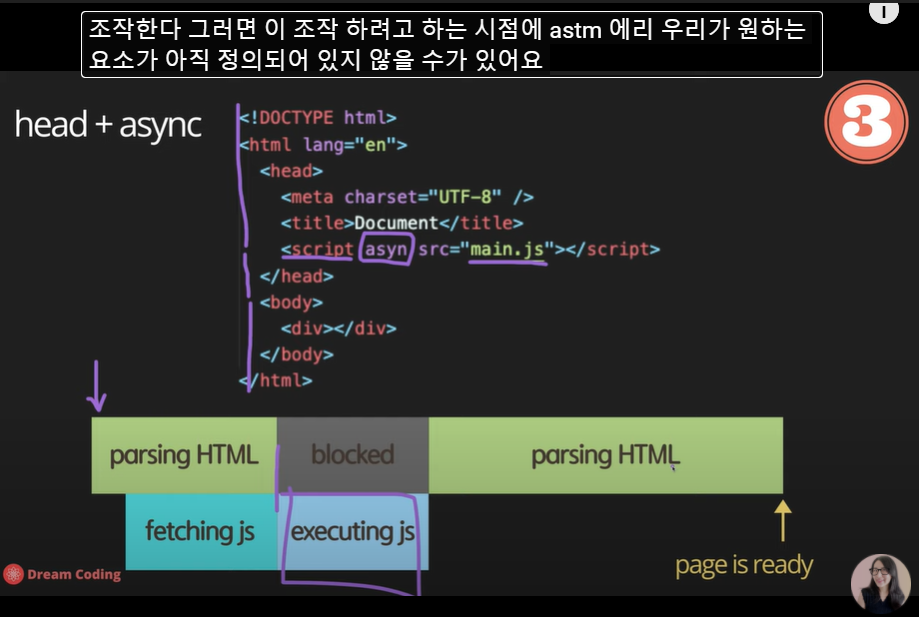The image size is (919, 617).
Task: Click the gray "blocked" timeline block
Action: click(353, 455)
